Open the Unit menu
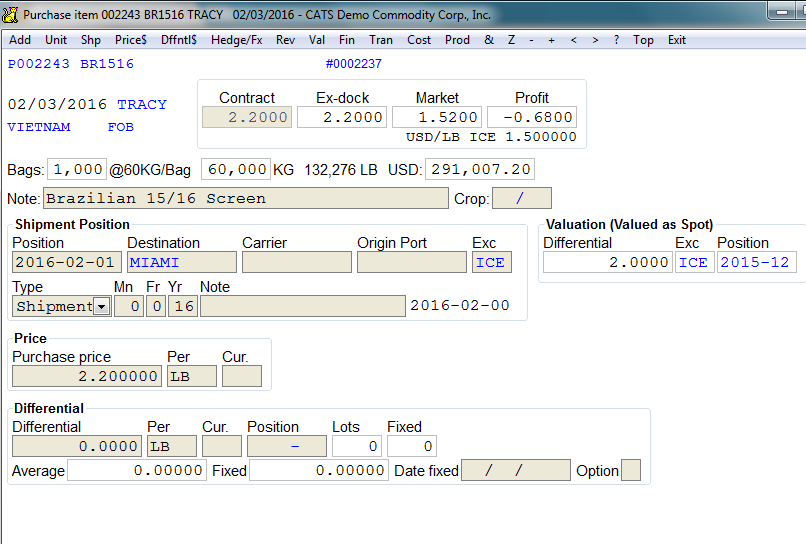806x544 pixels. [56, 40]
